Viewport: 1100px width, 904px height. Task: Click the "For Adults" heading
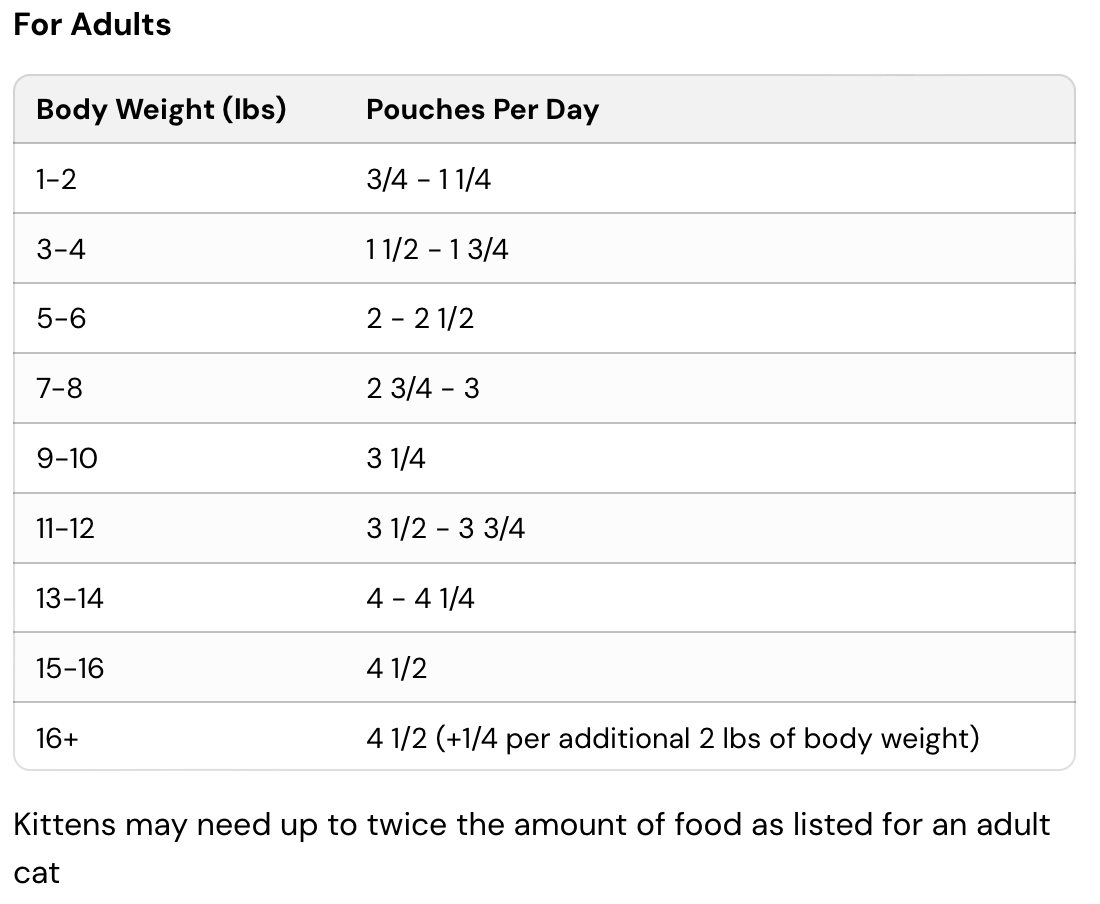click(x=92, y=24)
